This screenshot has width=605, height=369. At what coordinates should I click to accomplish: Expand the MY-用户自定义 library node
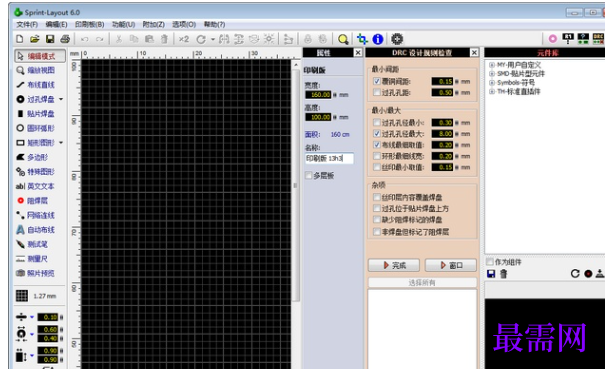tap(492, 65)
